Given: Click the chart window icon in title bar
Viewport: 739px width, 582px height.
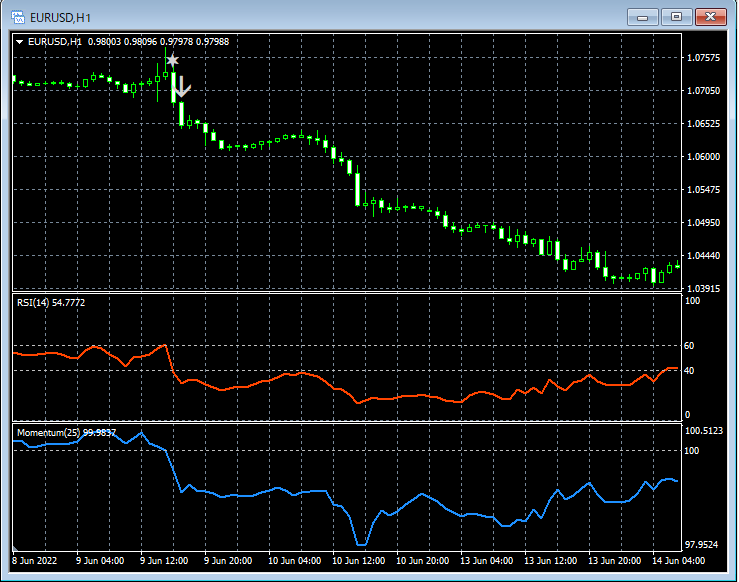Looking at the screenshot, I should click(18, 17).
